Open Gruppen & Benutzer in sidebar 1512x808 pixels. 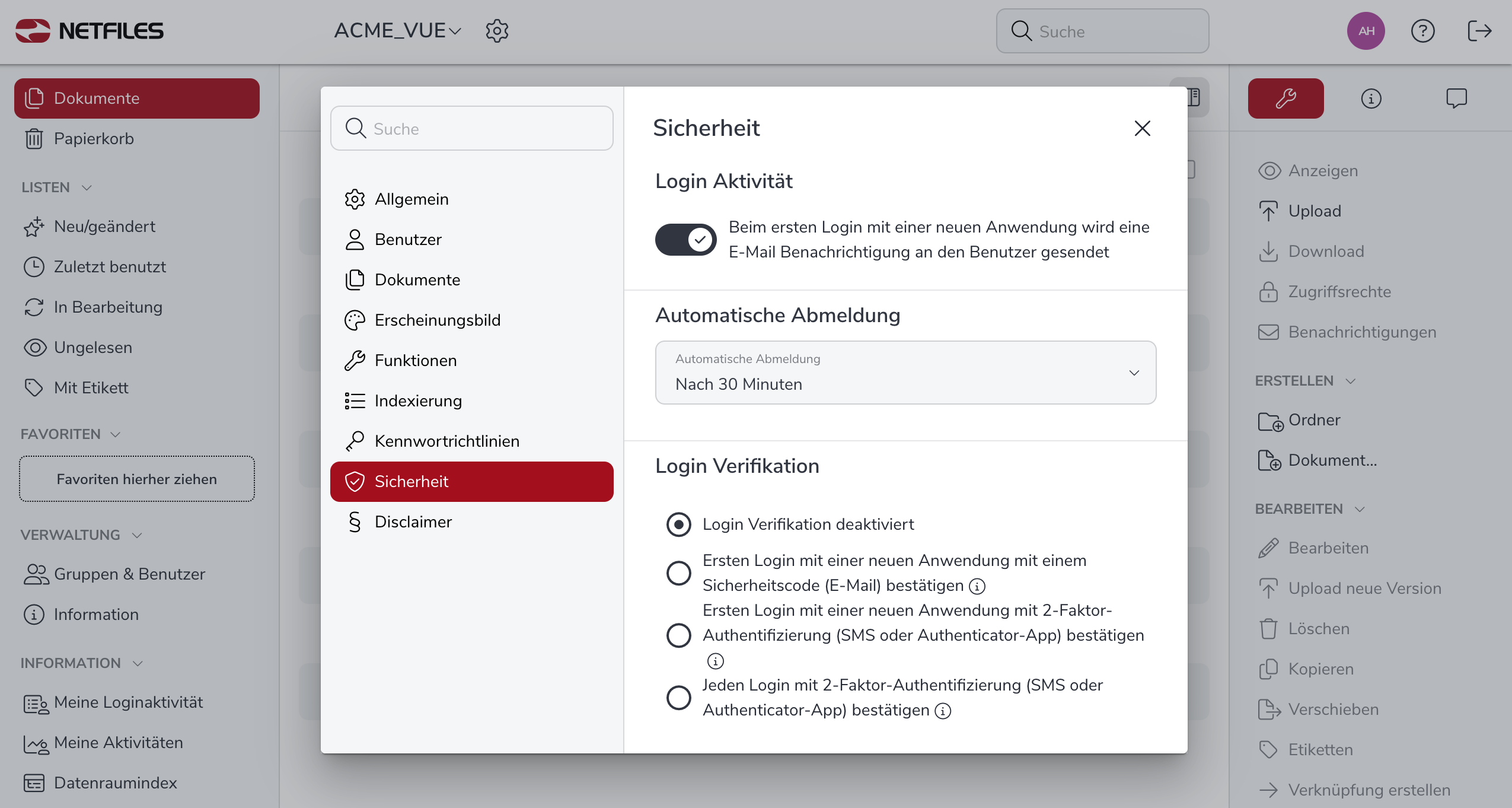click(x=129, y=574)
